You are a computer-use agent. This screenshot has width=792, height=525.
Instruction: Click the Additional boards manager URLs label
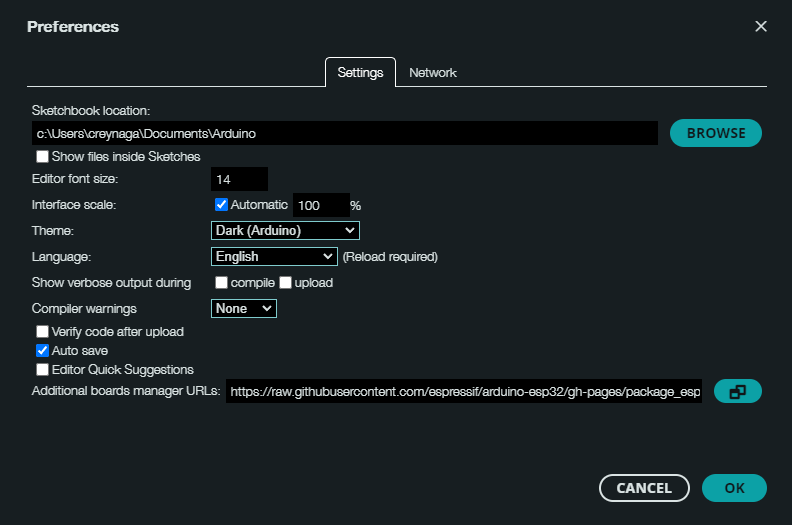126,391
